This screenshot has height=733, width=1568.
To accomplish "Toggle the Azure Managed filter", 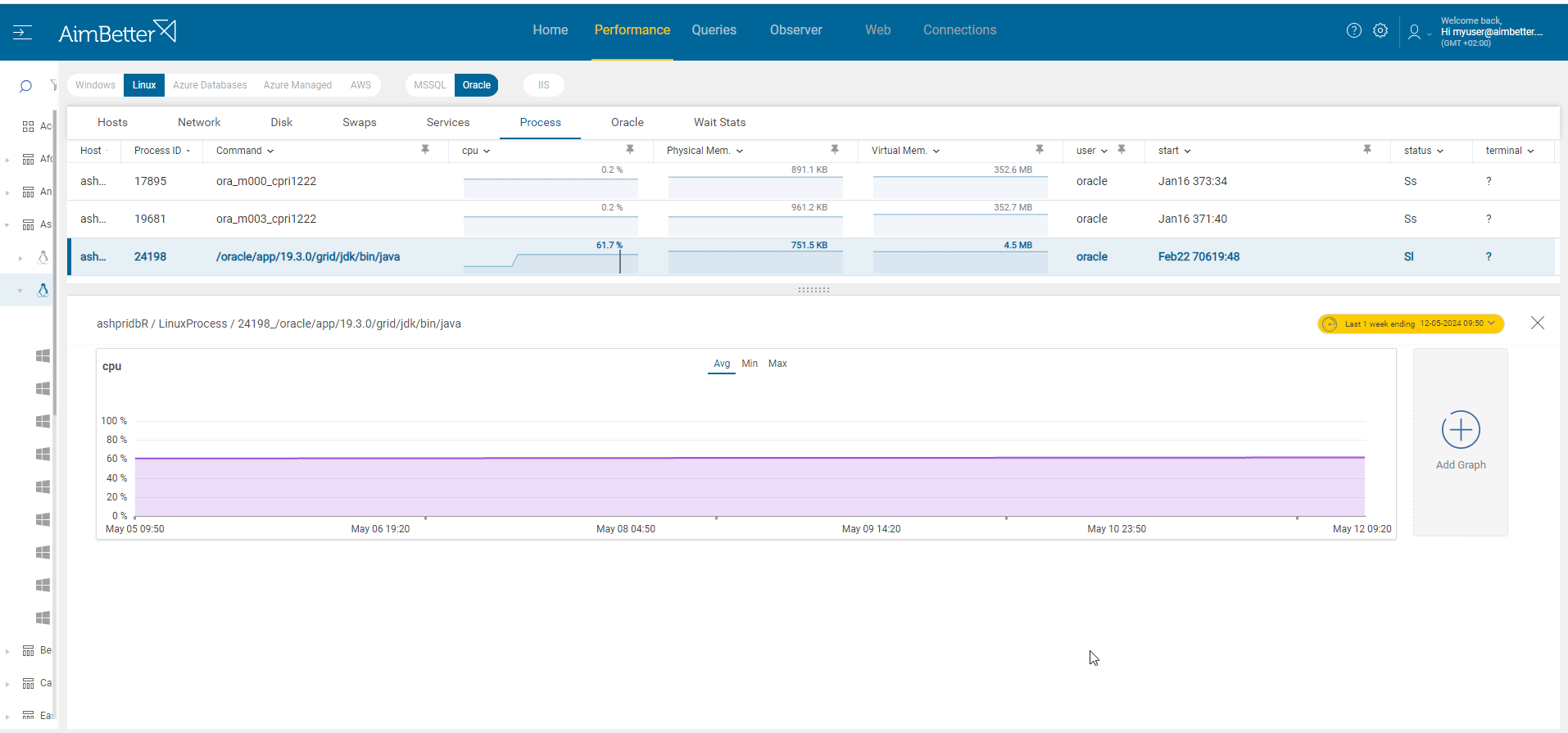I will [x=297, y=85].
